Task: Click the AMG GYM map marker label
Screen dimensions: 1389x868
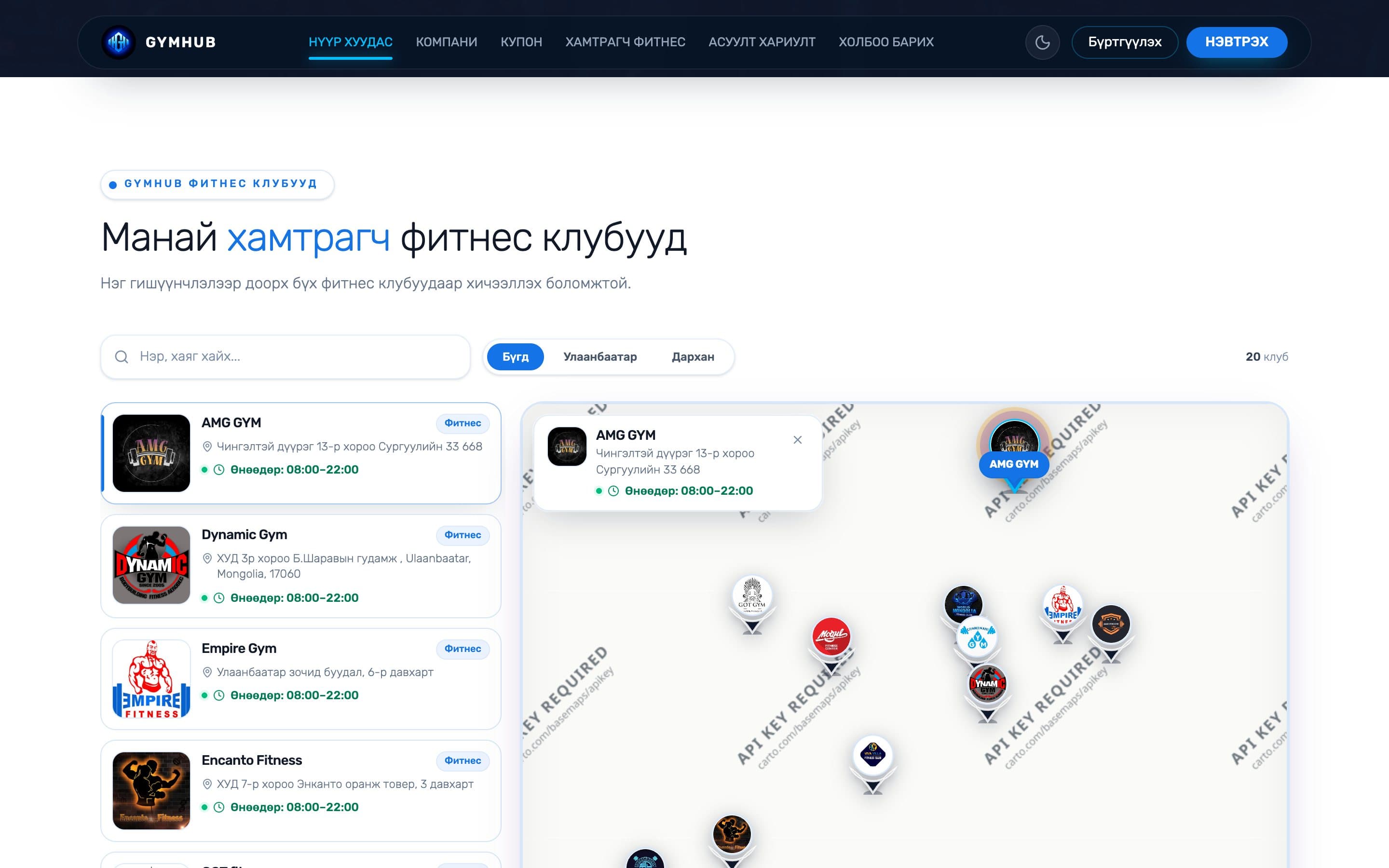Action: coord(1014,464)
